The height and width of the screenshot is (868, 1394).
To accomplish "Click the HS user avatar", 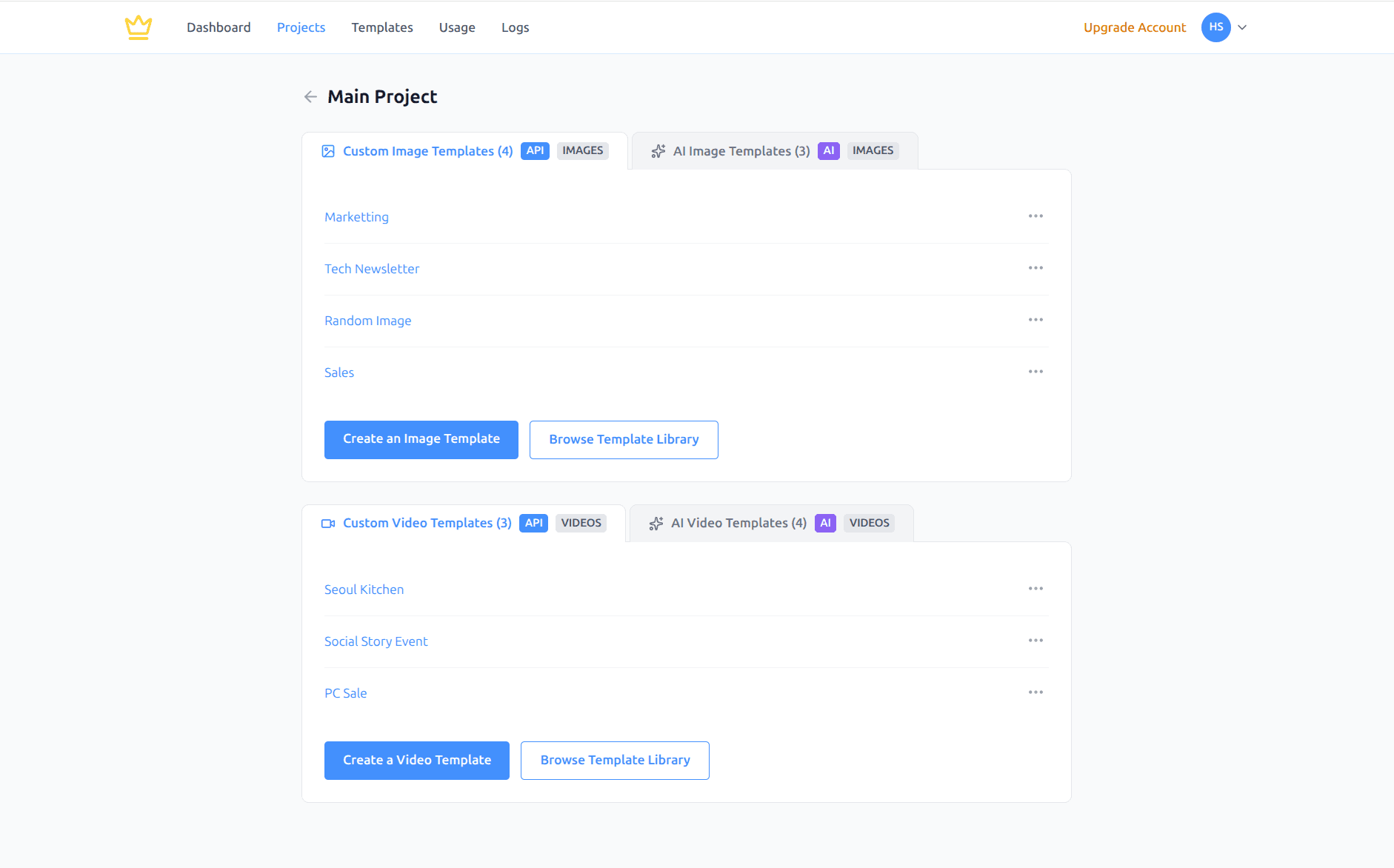I will [1215, 27].
